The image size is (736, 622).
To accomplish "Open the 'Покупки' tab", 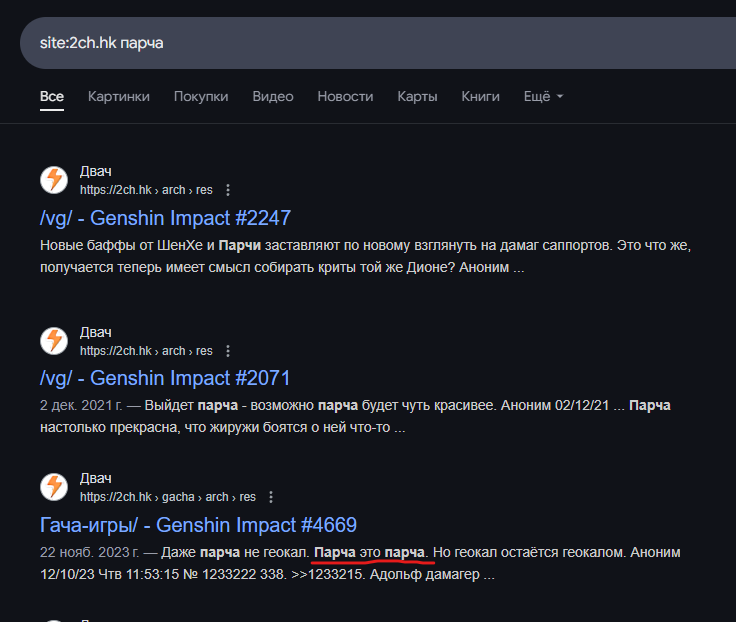I will pos(201,96).
